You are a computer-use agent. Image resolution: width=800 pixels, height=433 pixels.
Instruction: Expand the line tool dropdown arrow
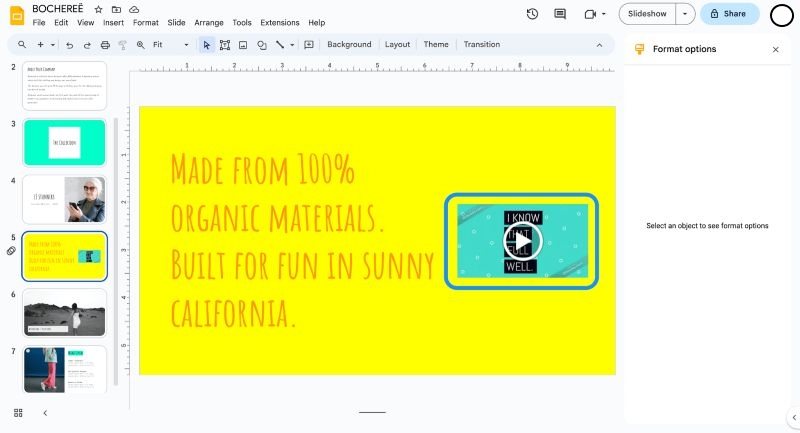coord(292,45)
